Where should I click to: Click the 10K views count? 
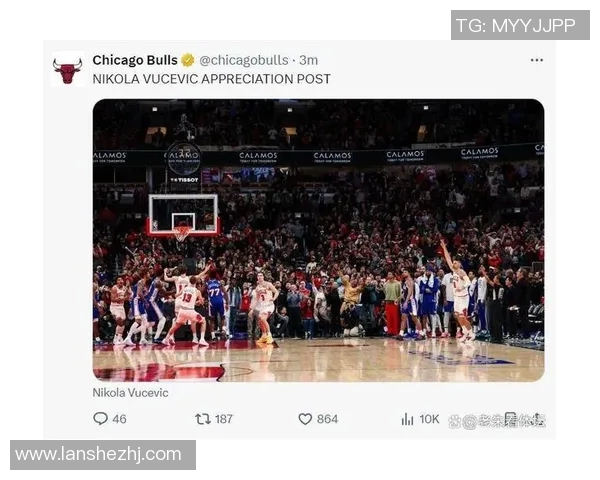coord(429,419)
